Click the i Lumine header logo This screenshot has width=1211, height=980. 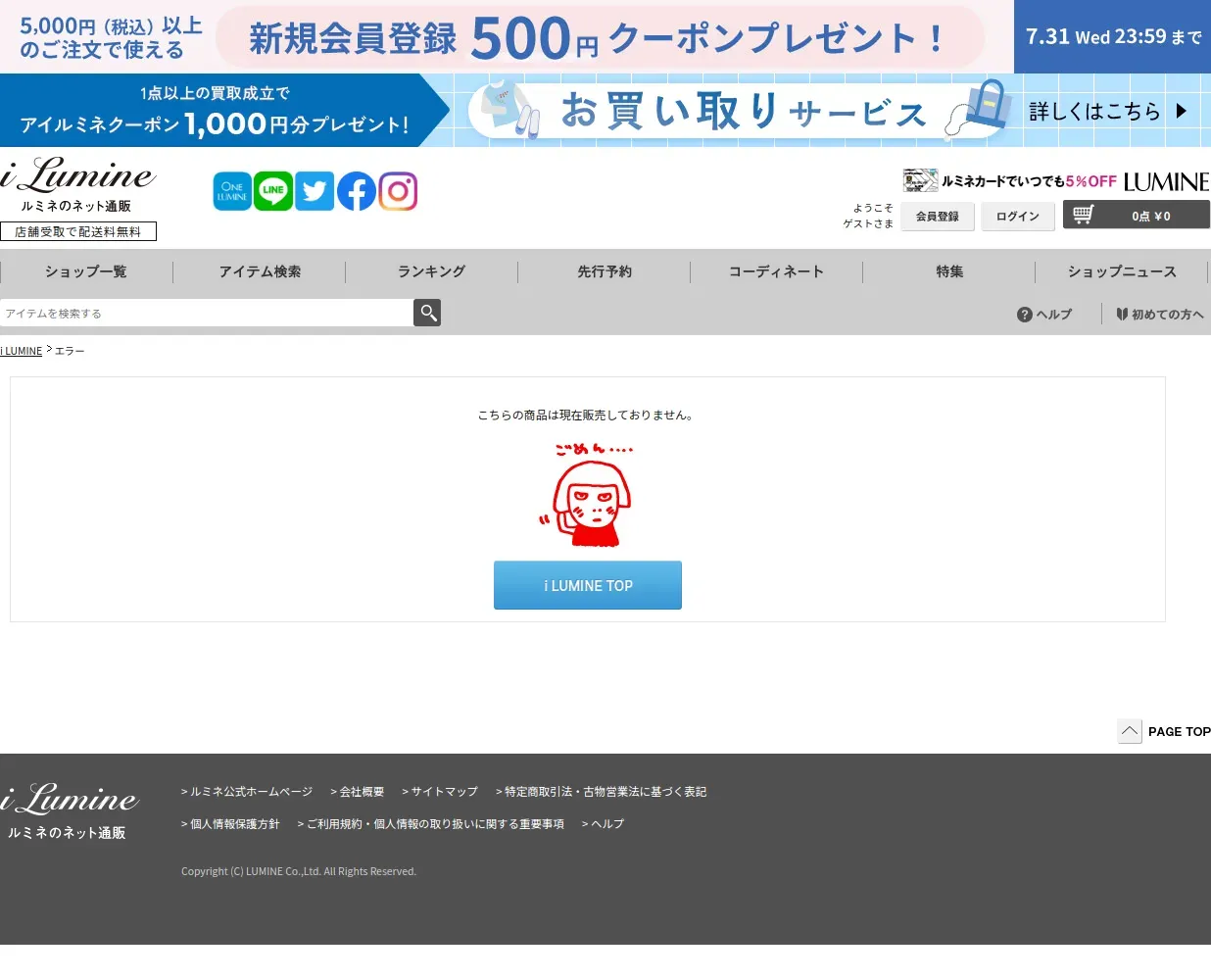[78, 184]
